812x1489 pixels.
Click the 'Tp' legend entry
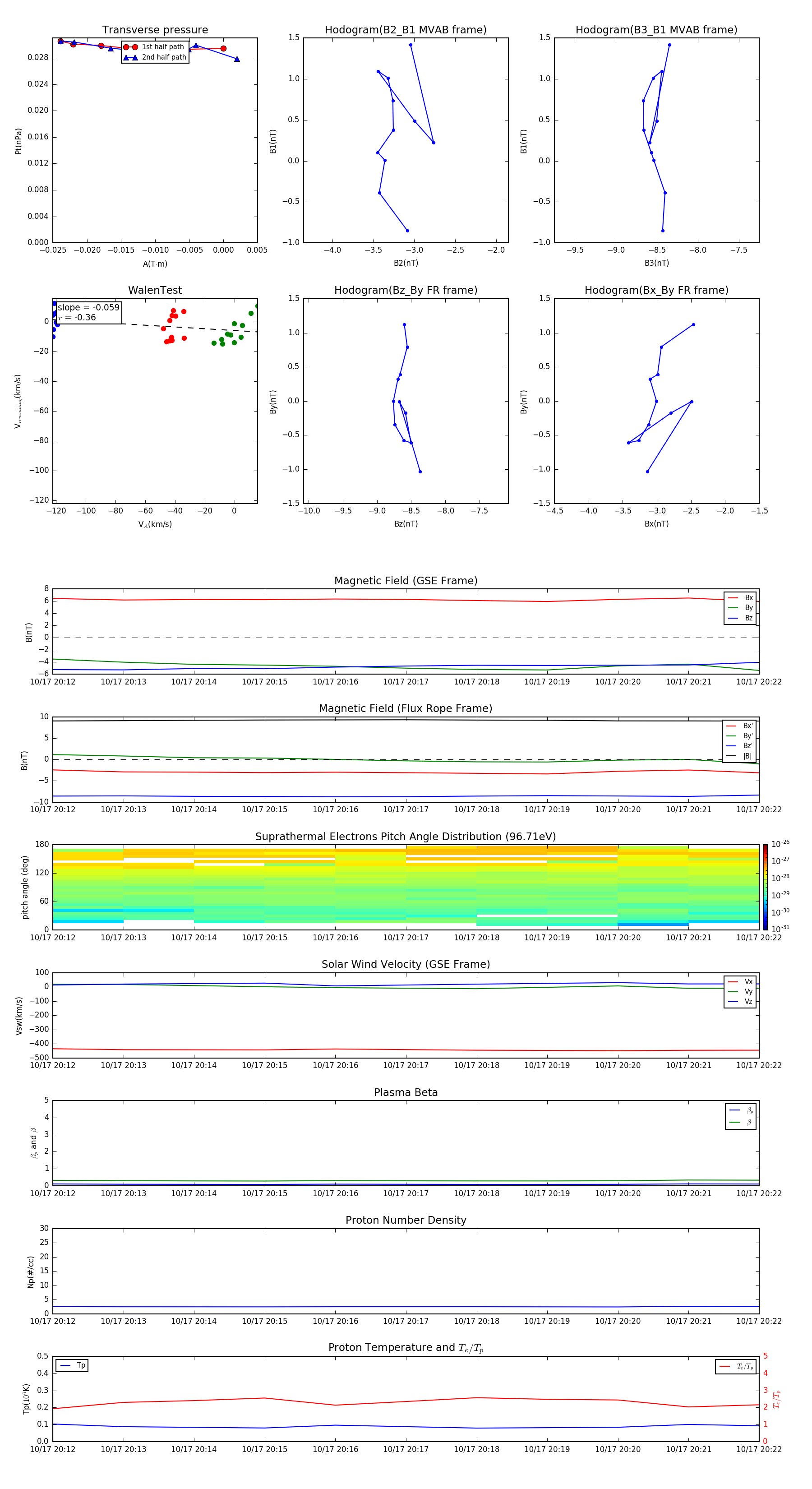[x=73, y=1365]
